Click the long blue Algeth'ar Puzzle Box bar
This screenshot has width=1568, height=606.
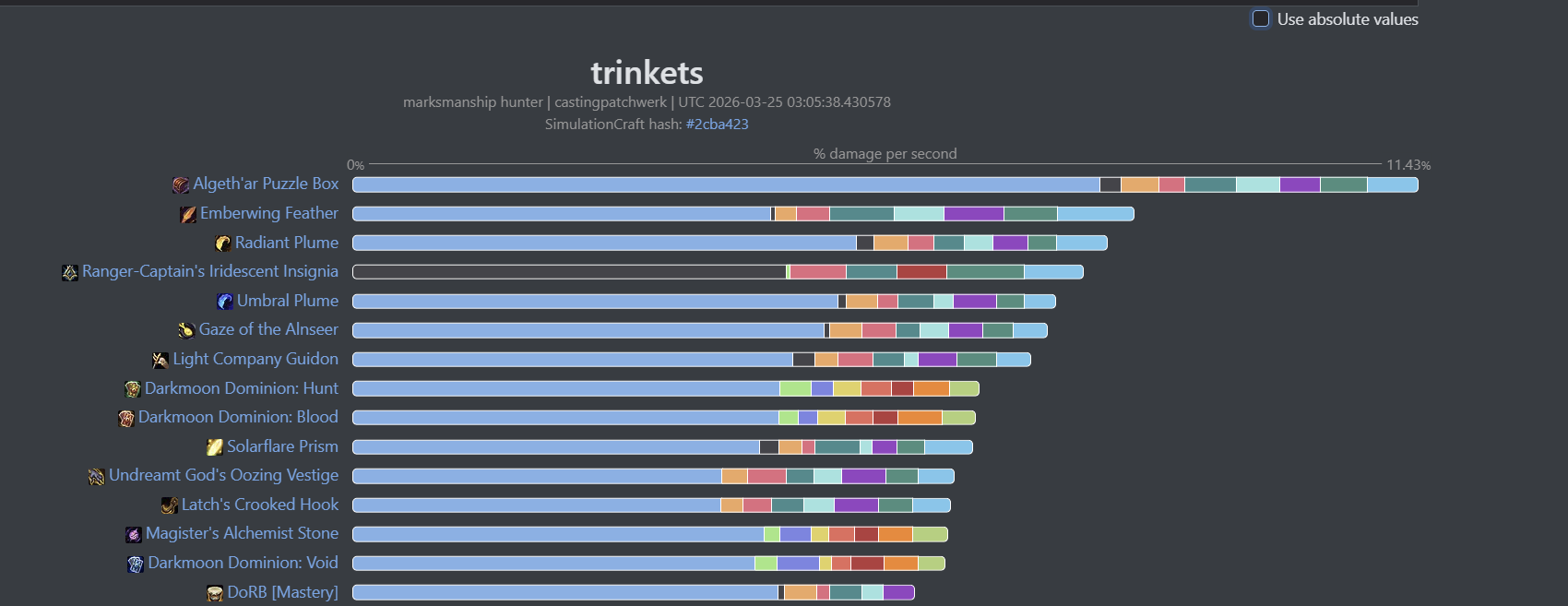pyautogui.click(x=726, y=184)
